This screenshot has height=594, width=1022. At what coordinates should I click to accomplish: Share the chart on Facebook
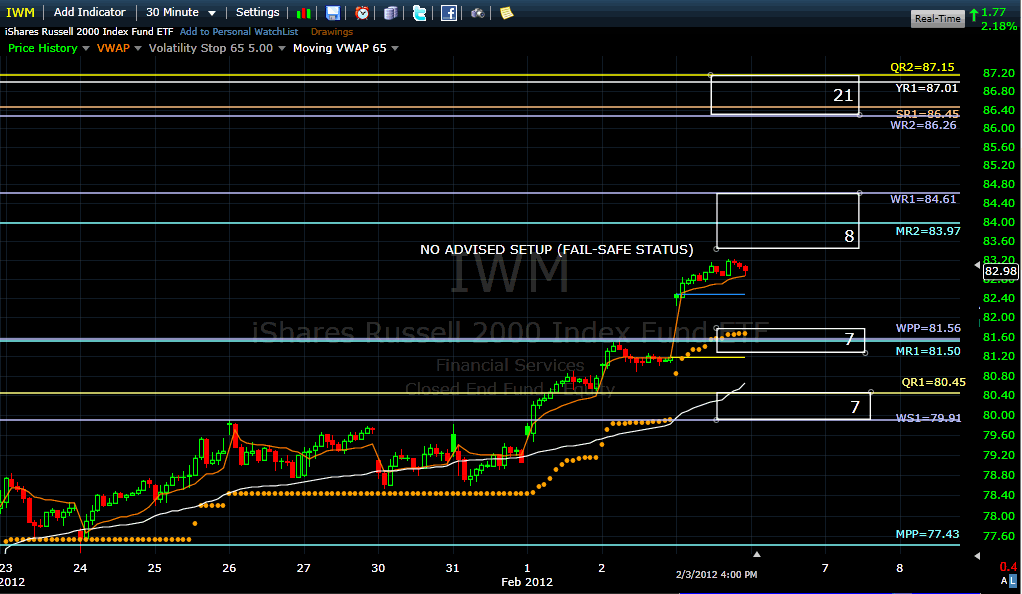click(x=449, y=13)
